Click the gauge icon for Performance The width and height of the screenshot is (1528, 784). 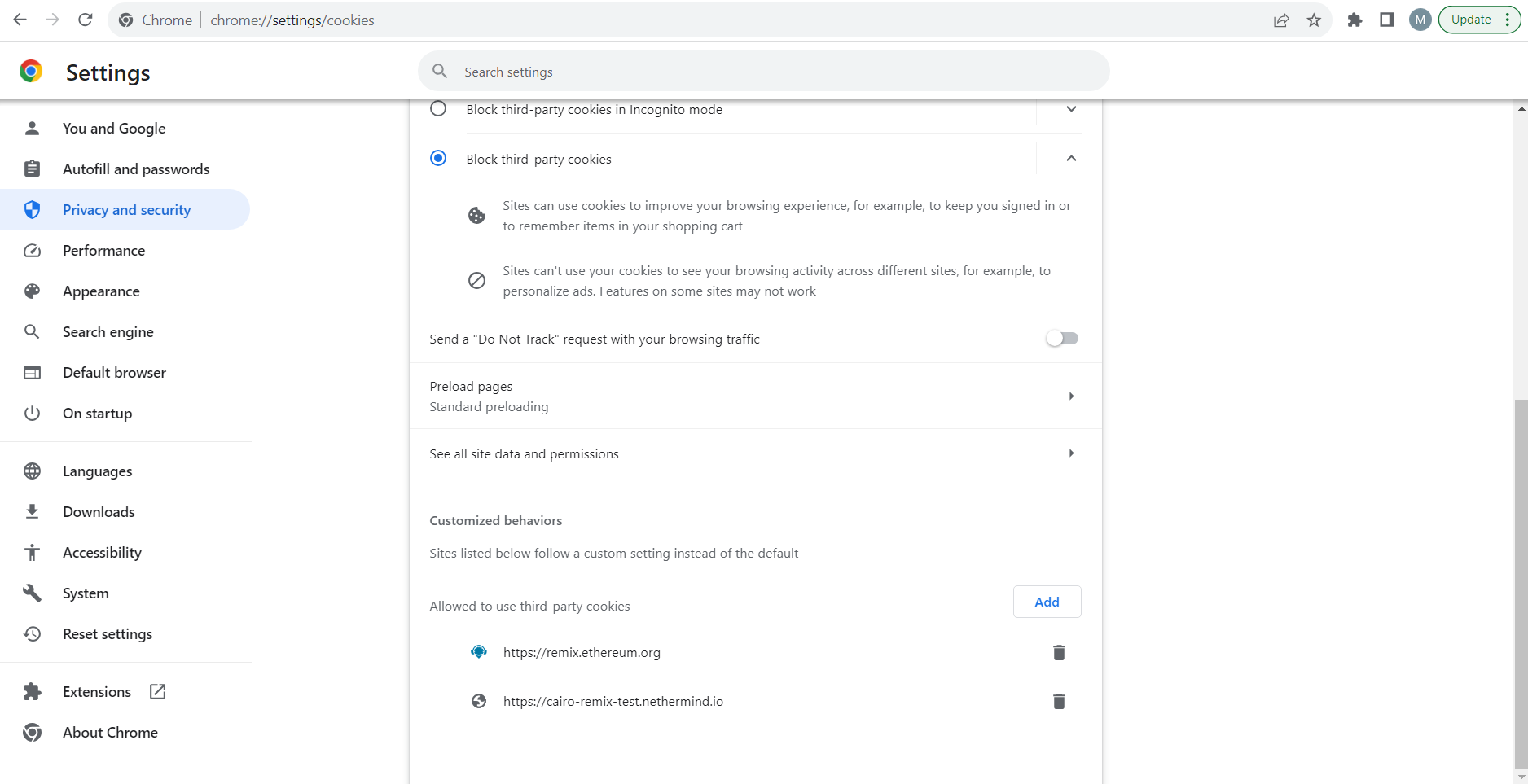pyautogui.click(x=32, y=250)
